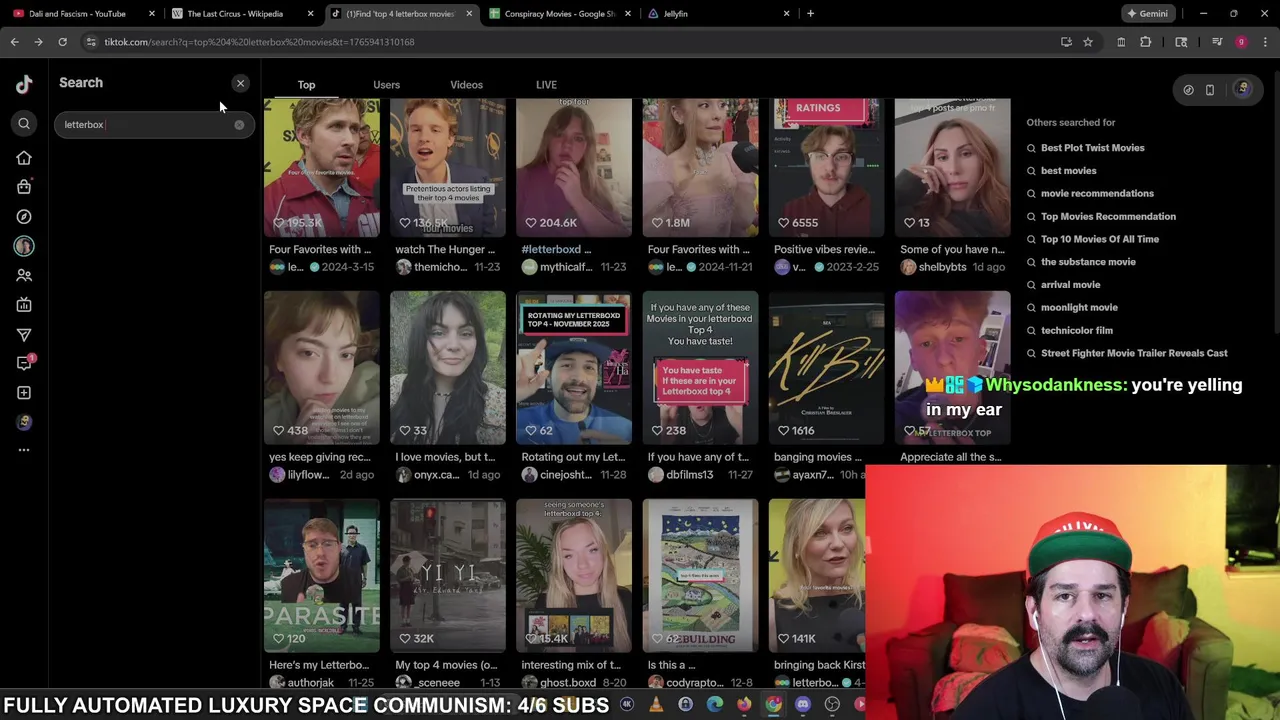Viewport: 1280px width, 720px height.
Task: Select 'arrival movie' suggestion
Action: tap(1070, 285)
